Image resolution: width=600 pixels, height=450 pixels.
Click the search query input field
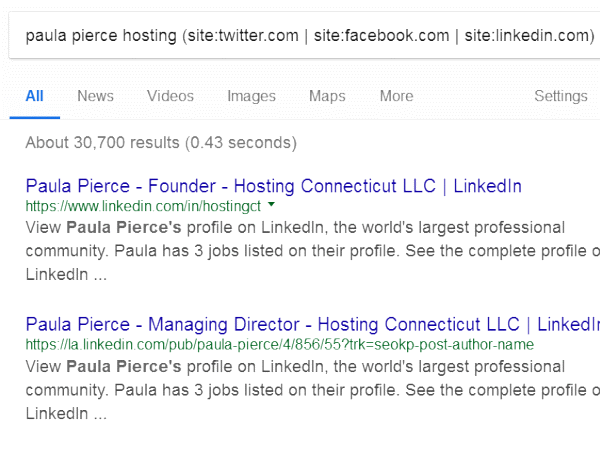click(300, 36)
